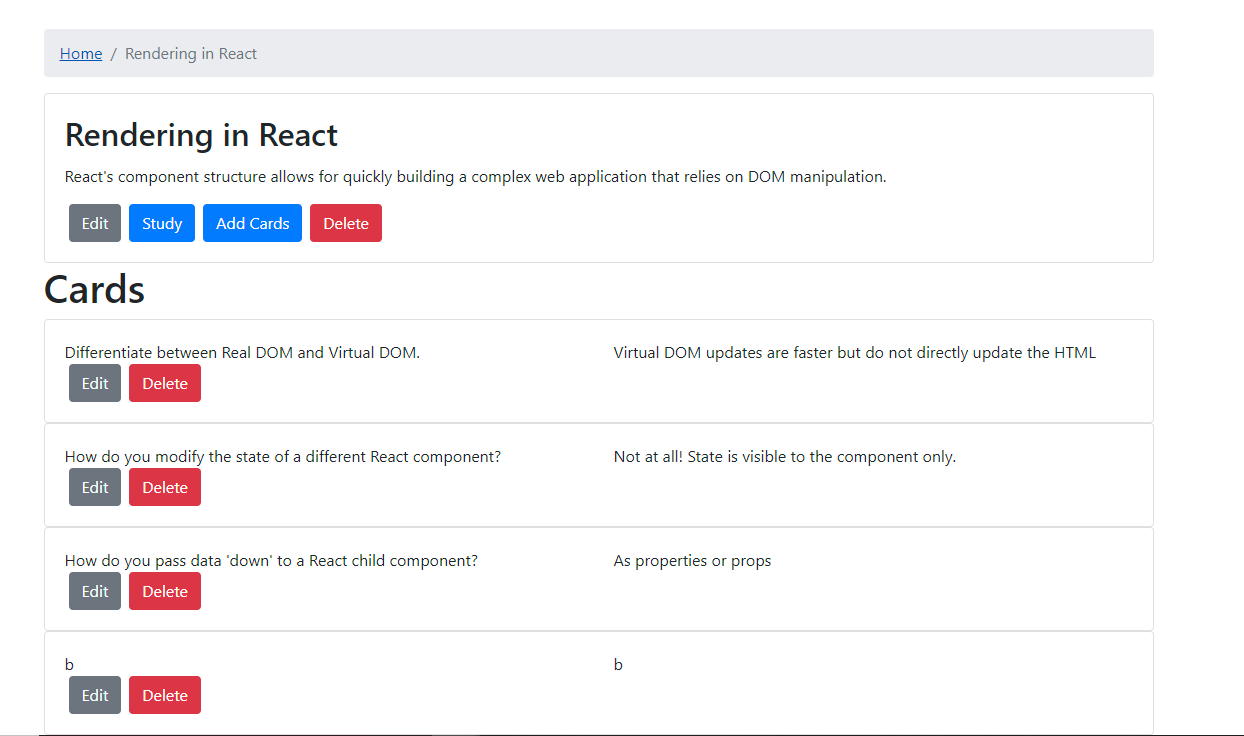Open the Add Cards page

(x=252, y=222)
